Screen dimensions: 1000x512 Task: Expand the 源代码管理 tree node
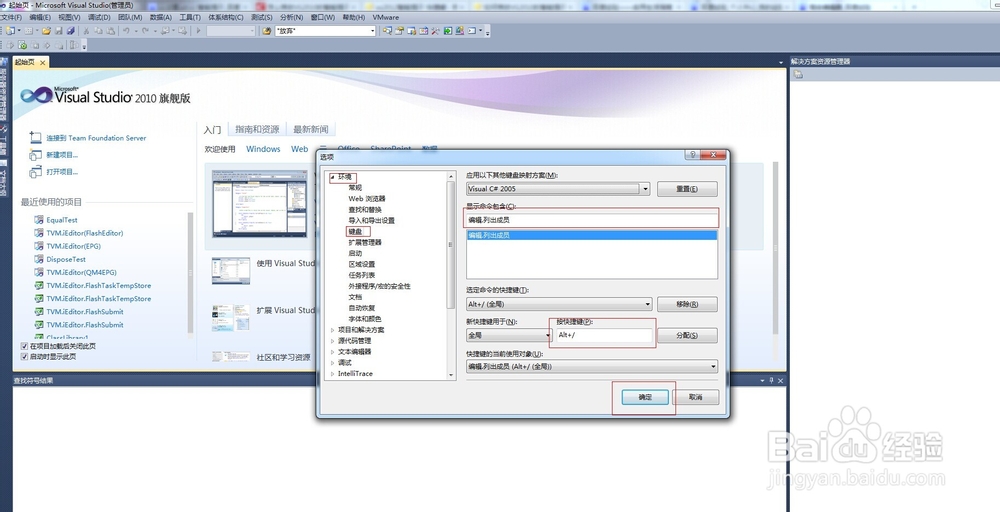(333, 340)
